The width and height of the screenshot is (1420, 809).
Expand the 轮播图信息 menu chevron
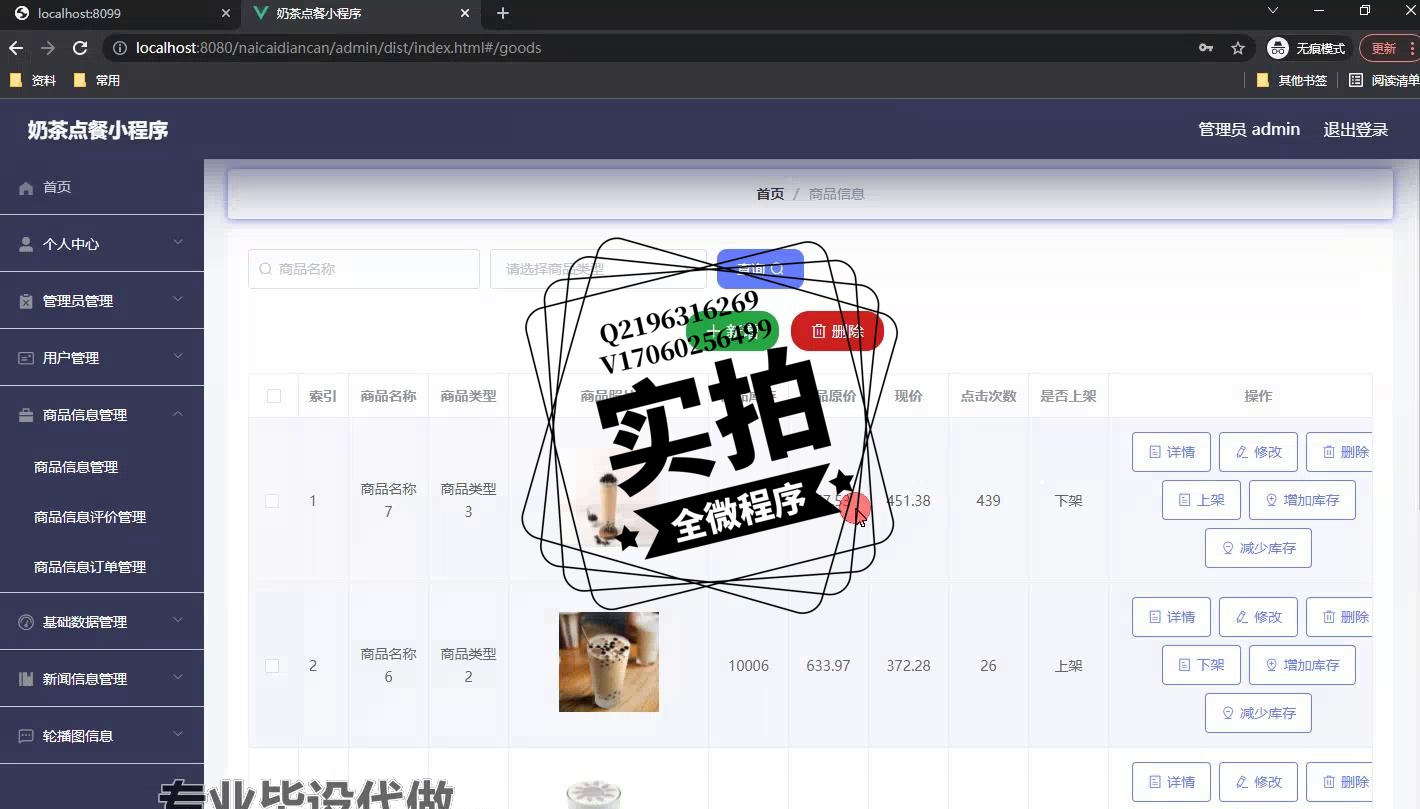[x=178, y=735]
